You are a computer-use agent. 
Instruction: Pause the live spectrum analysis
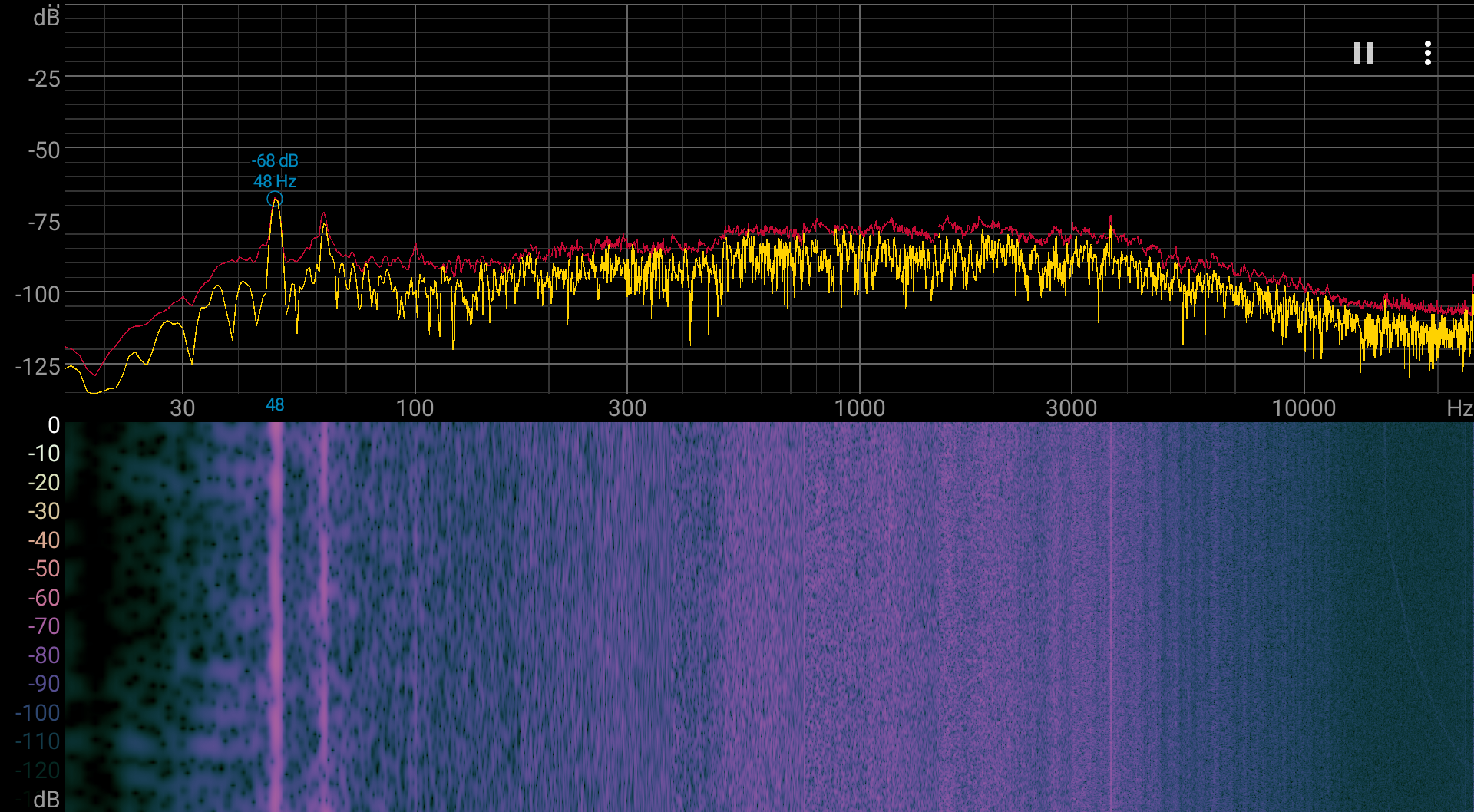tap(1363, 53)
